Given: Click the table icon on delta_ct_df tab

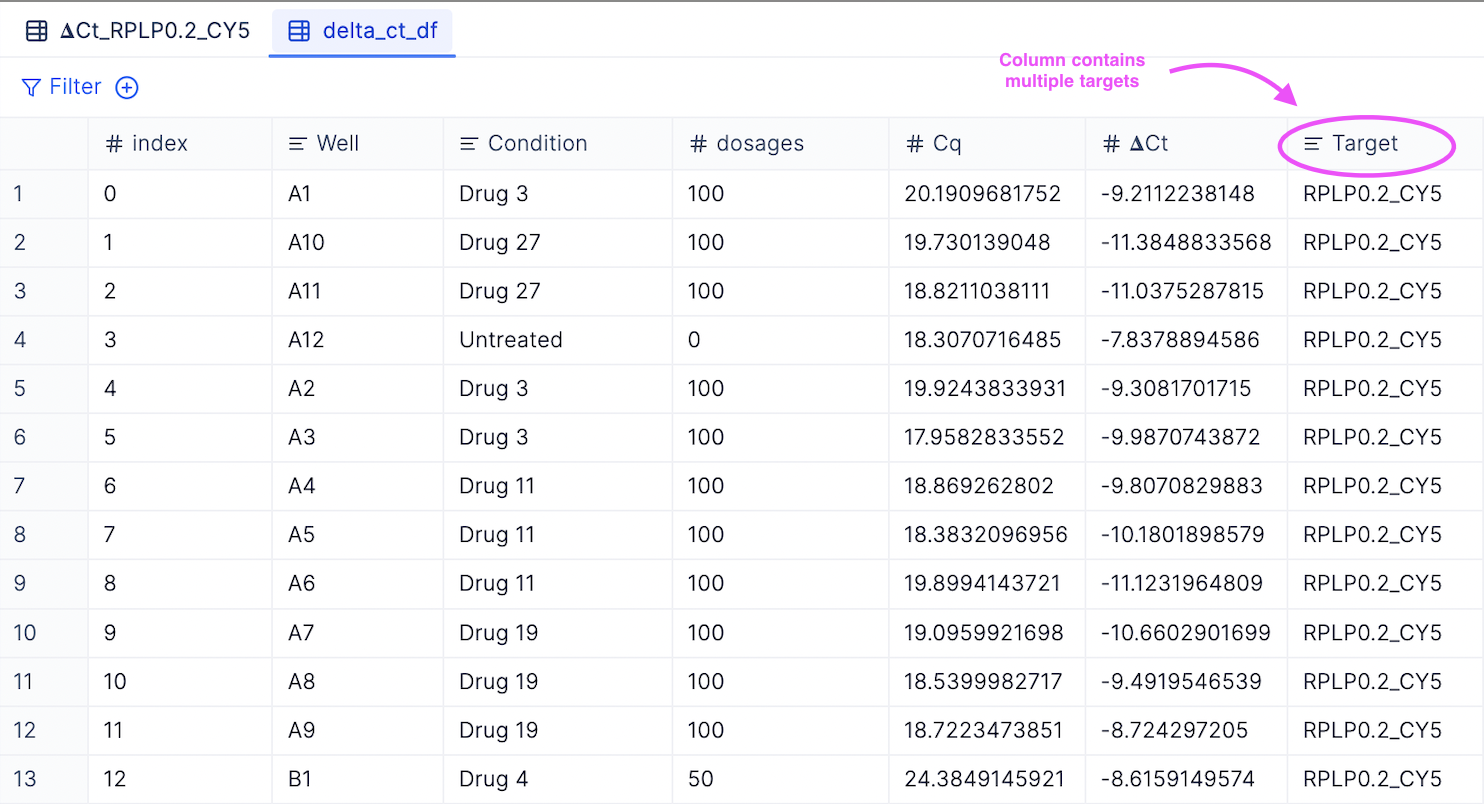Looking at the screenshot, I should pos(298,31).
